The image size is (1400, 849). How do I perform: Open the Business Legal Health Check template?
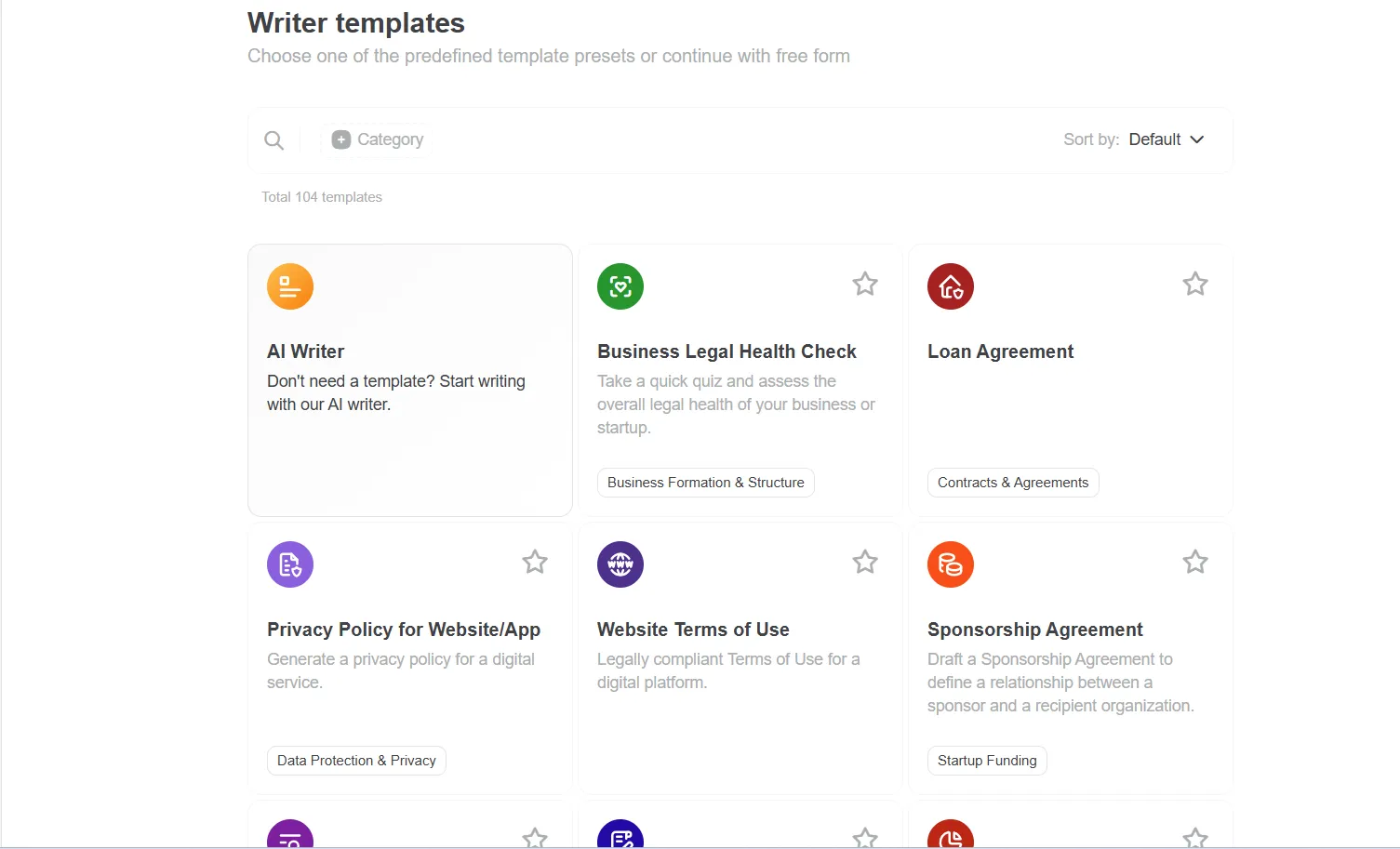coord(727,352)
